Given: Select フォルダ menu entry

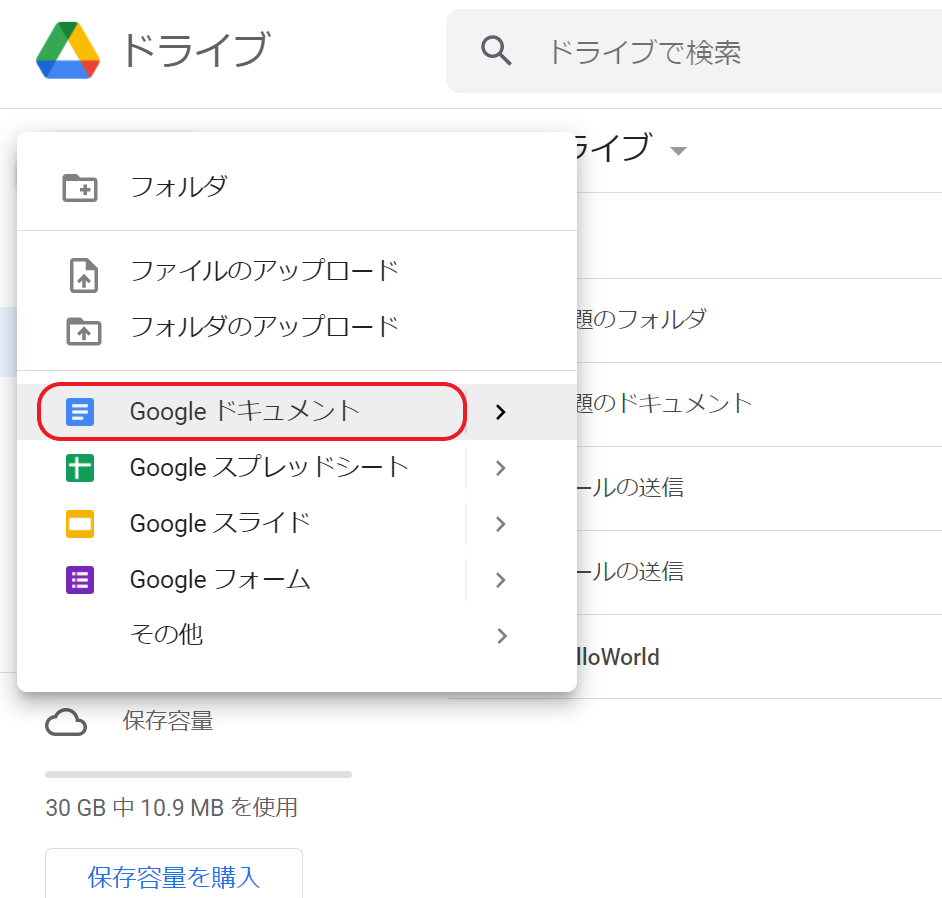Looking at the screenshot, I should (x=297, y=187).
